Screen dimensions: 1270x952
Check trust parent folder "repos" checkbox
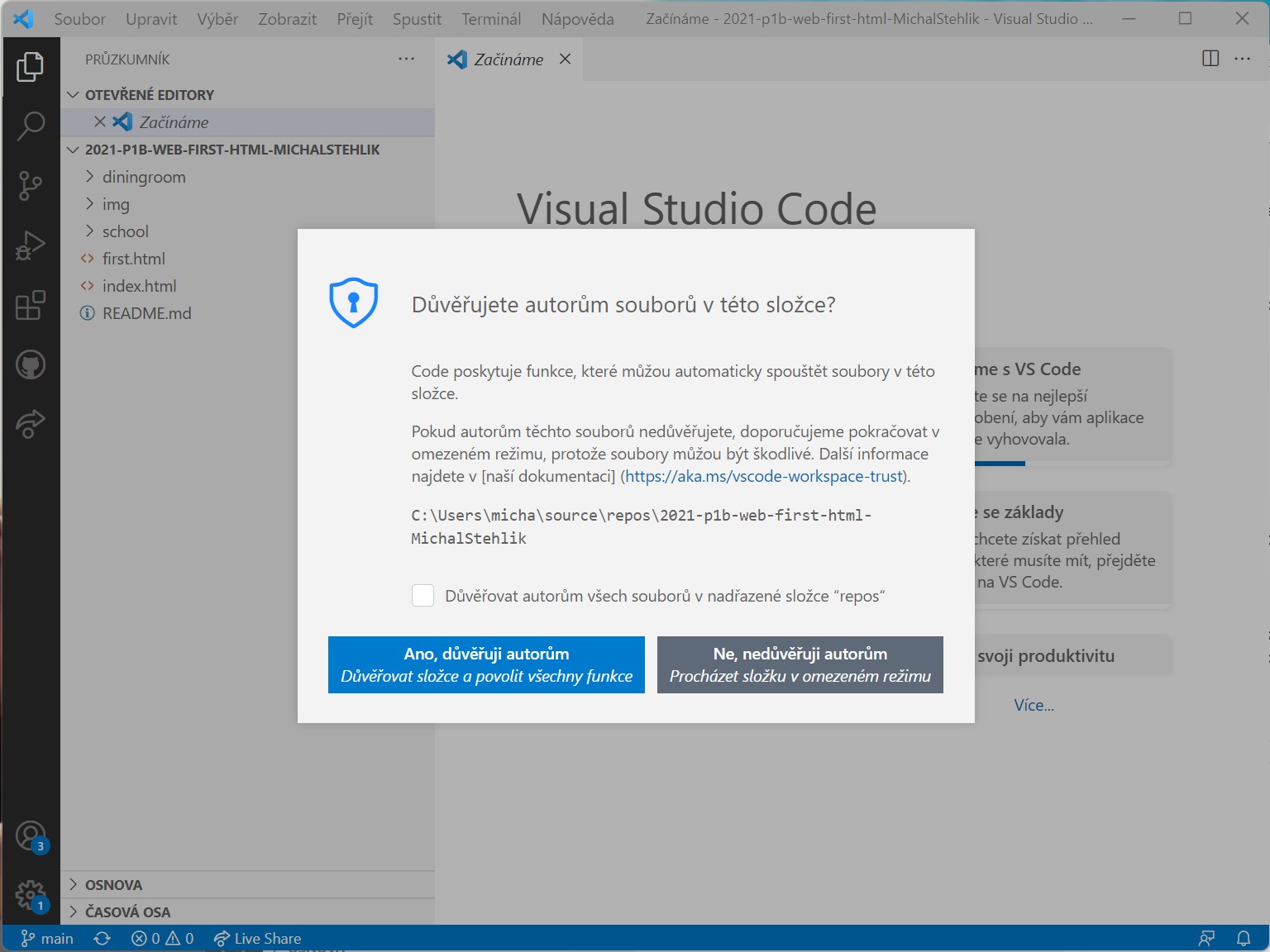(423, 596)
